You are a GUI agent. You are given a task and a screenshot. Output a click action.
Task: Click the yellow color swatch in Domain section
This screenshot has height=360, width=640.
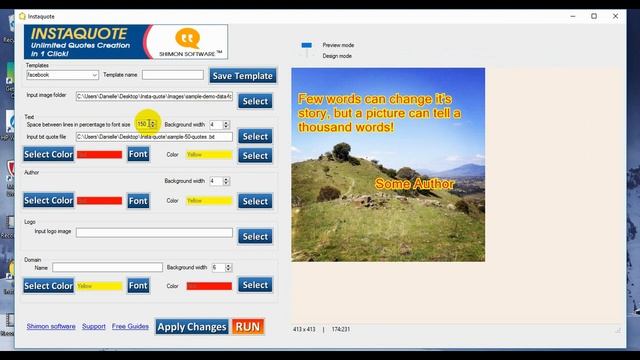click(x=100, y=286)
